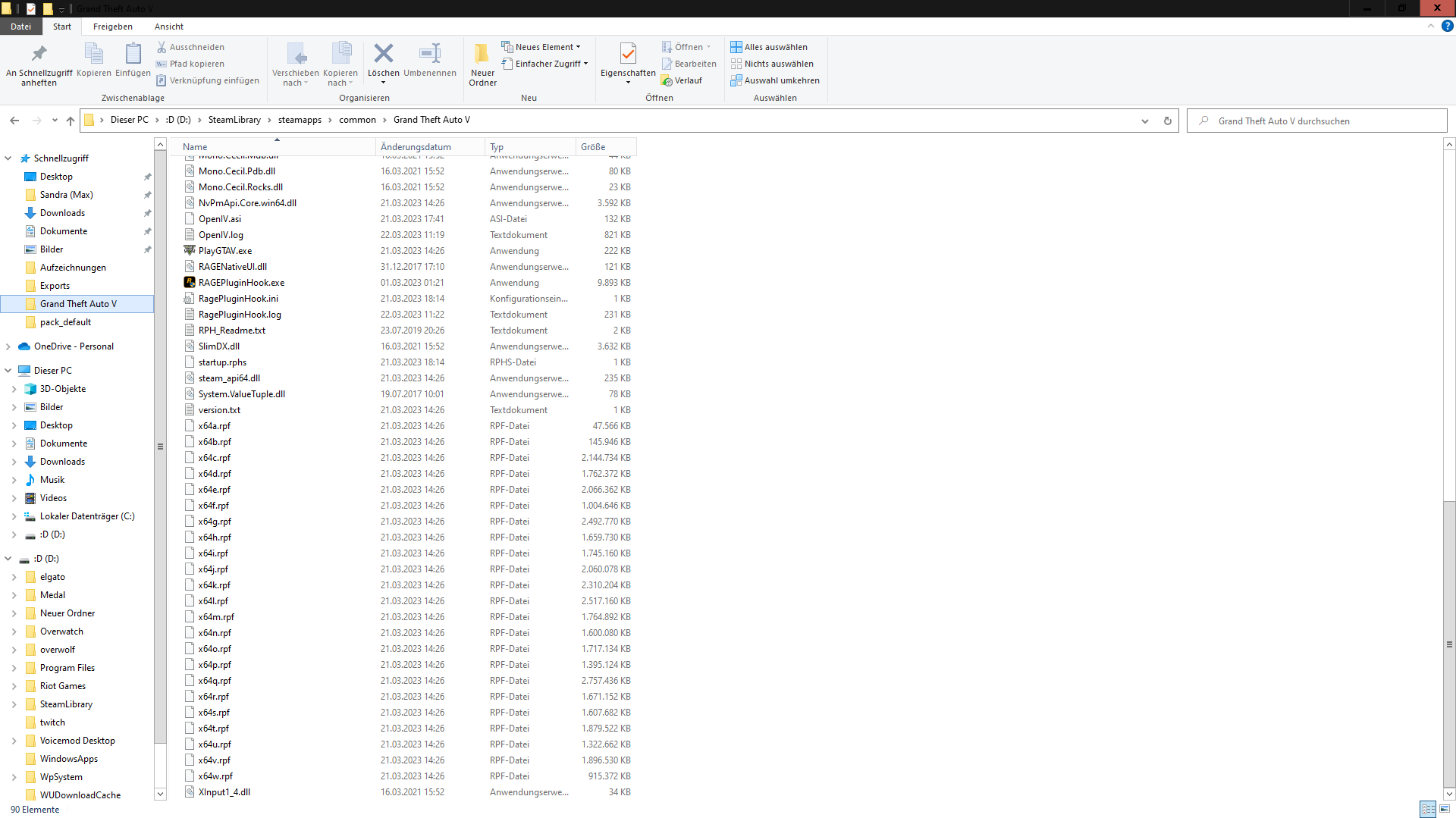Expand the SteamLibrary folder in tree
The image size is (1456, 818).
[x=14, y=704]
